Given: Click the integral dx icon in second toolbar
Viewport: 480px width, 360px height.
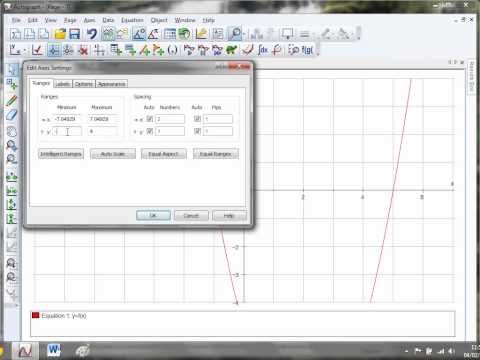Looking at the screenshot, I should click(x=263, y=50).
